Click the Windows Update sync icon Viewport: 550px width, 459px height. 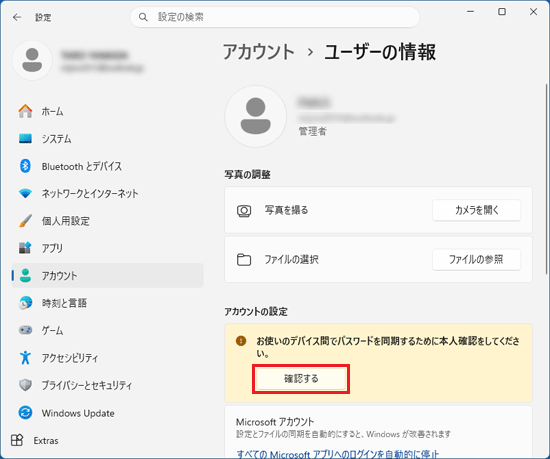25,412
